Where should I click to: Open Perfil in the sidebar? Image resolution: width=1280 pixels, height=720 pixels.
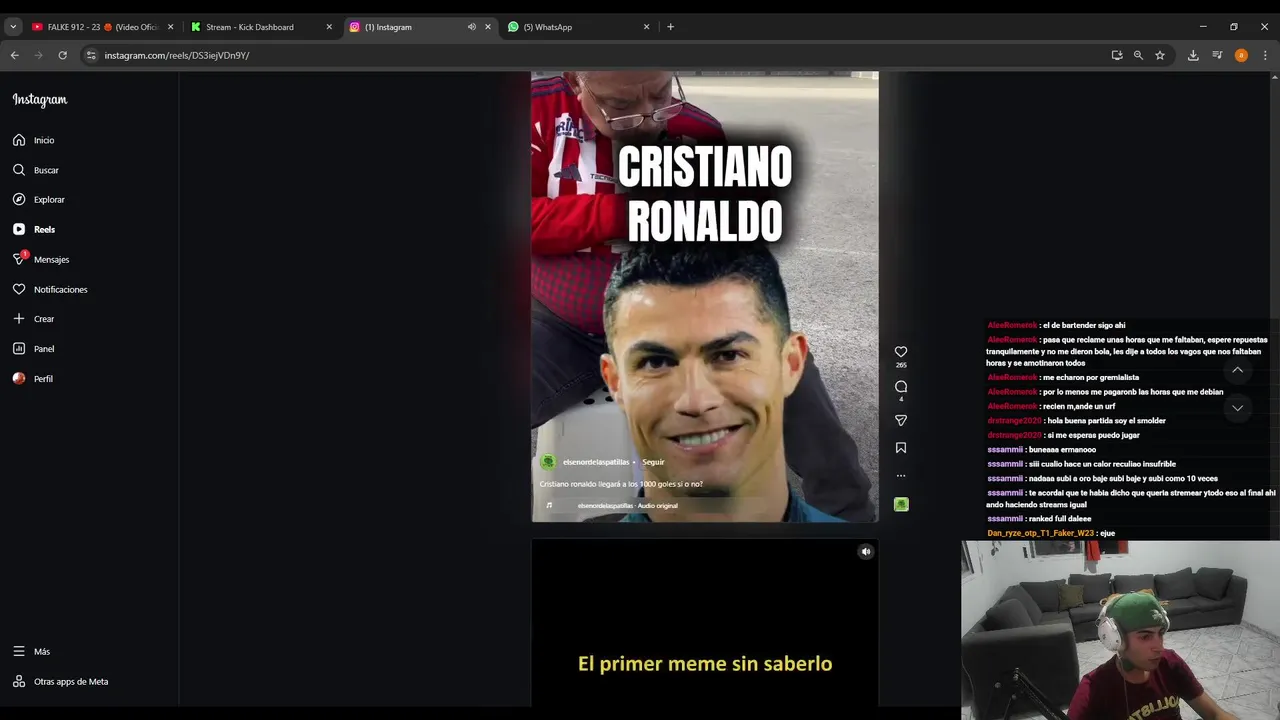(34, 379)
